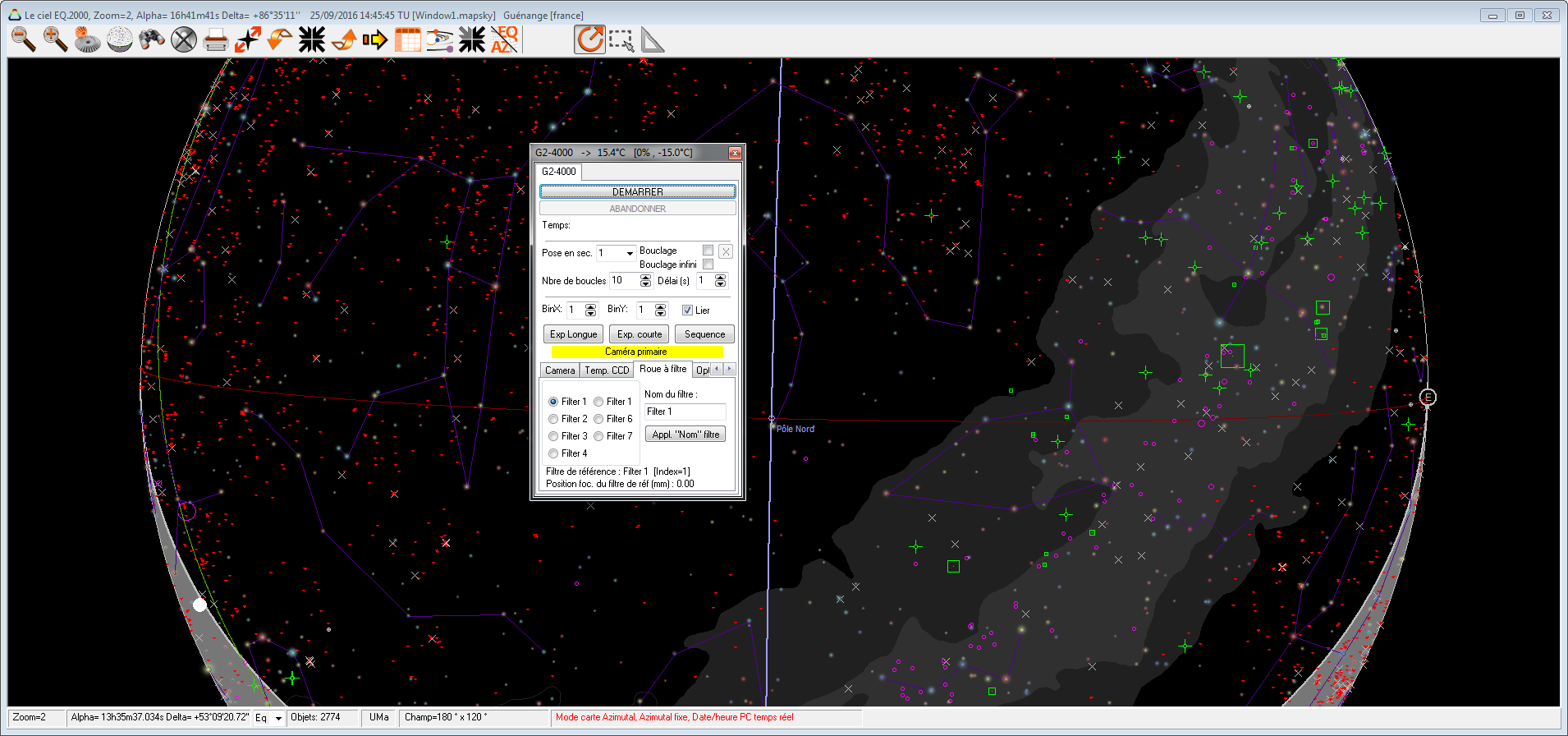Screen dimensions: 1568x736
Task: Select the Filter 3 radio button
Action: tap(553, 436)
